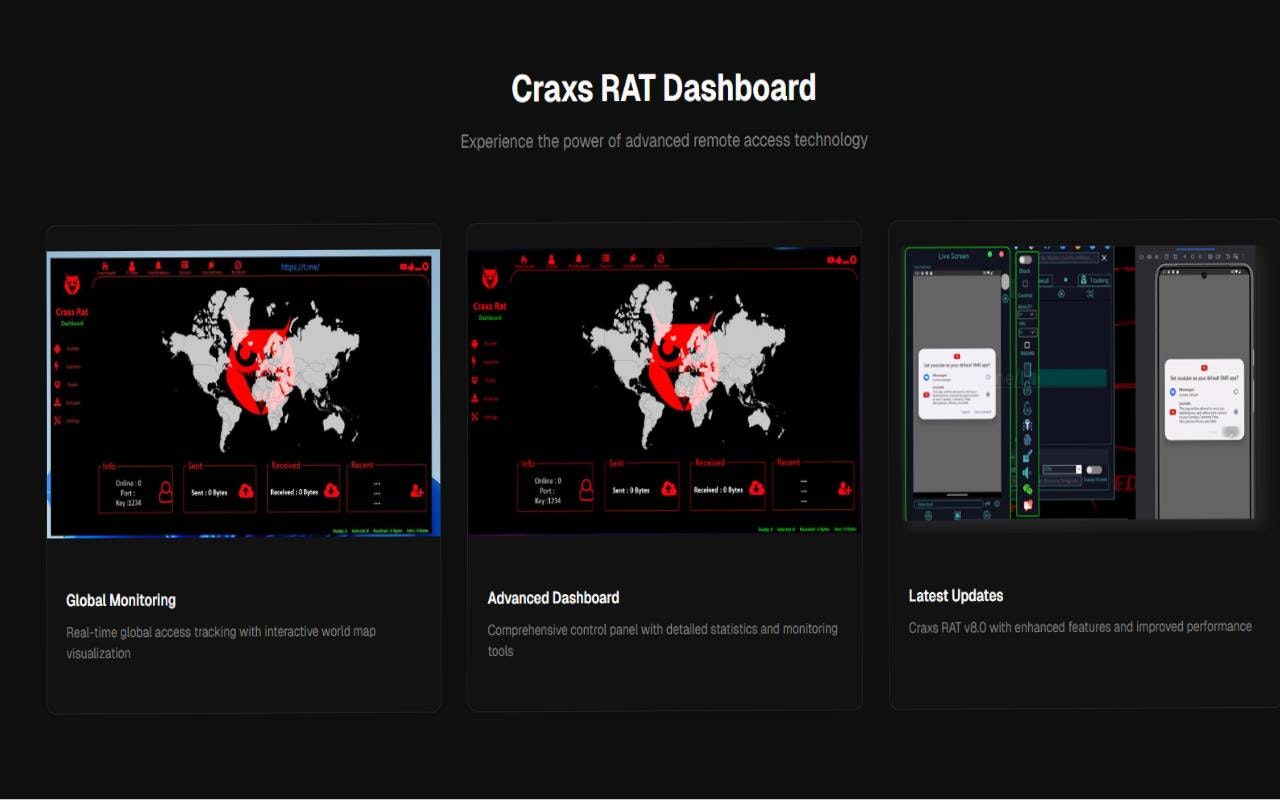Open the notifications icon in the top bar
Viewport: 1280px width, 800px height.
[158, 264]
